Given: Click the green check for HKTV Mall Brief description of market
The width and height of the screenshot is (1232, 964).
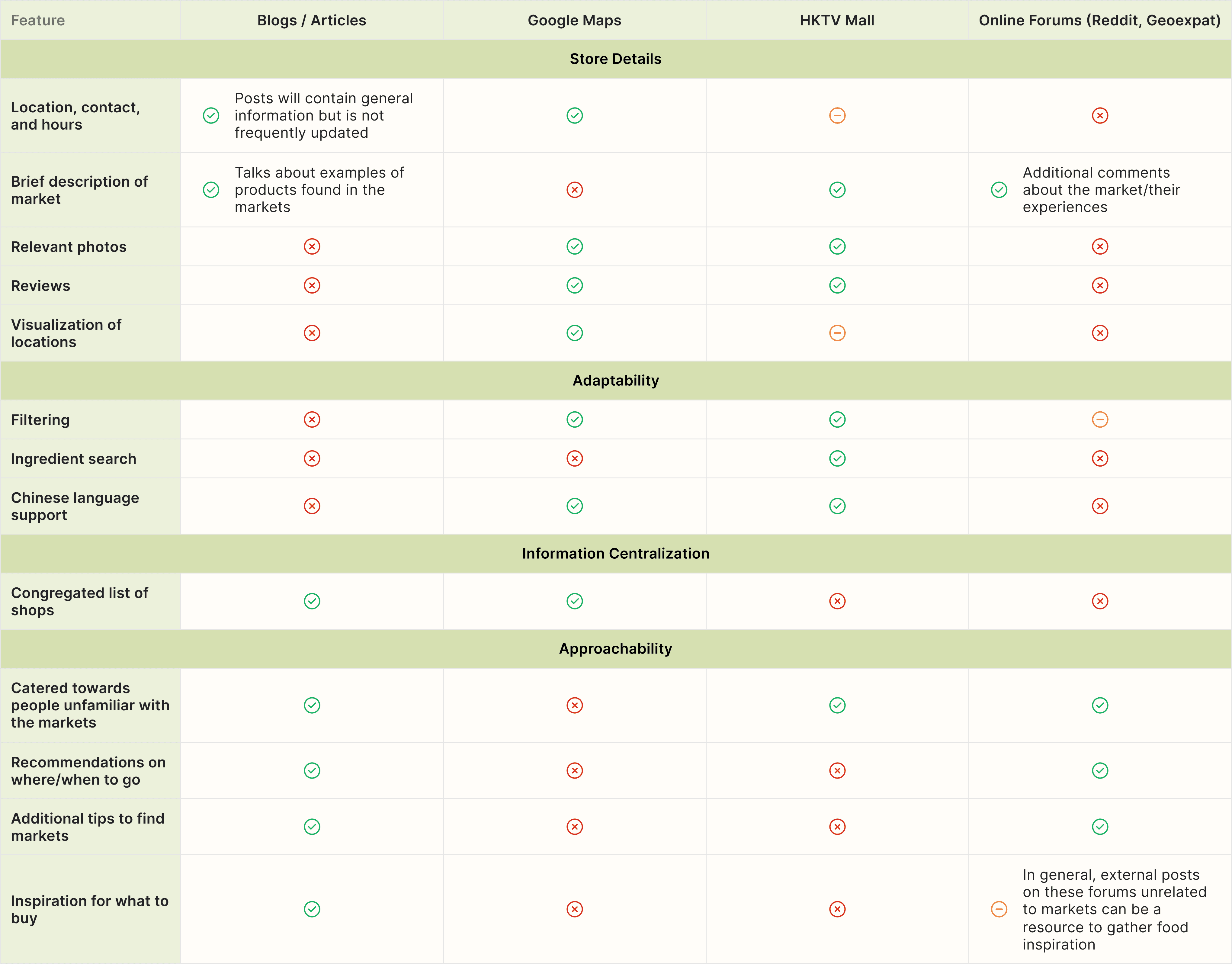Looking at the screenshot, I should coord(837,190).
